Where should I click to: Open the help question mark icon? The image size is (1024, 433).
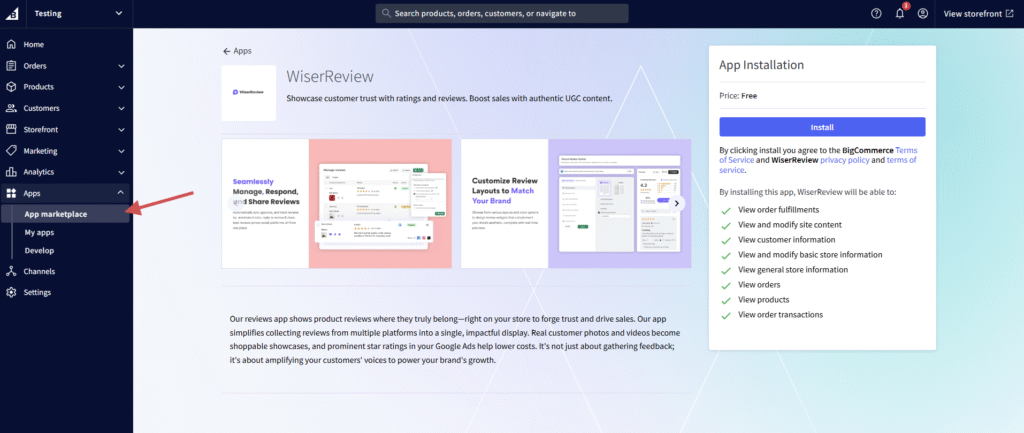[876, 13]
